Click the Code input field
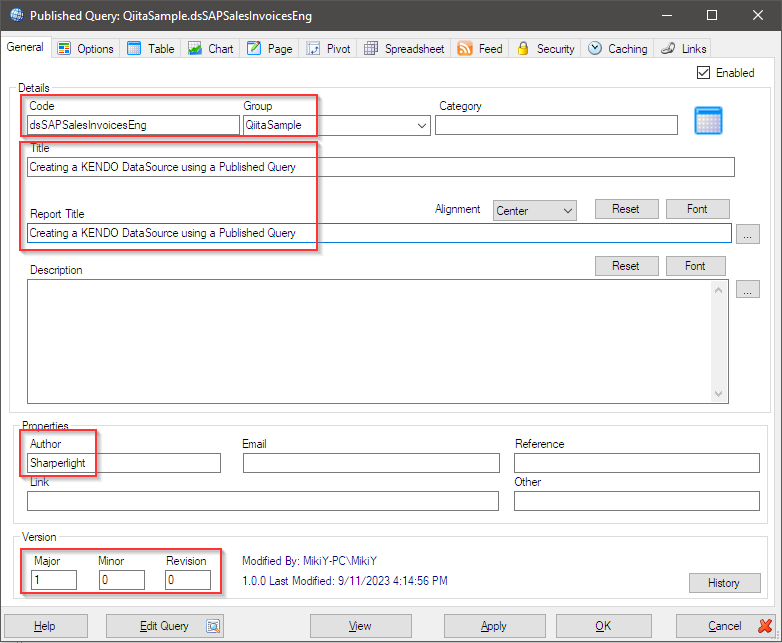The width and height of the screenshot is (782, 643). [x=134, y=125]
